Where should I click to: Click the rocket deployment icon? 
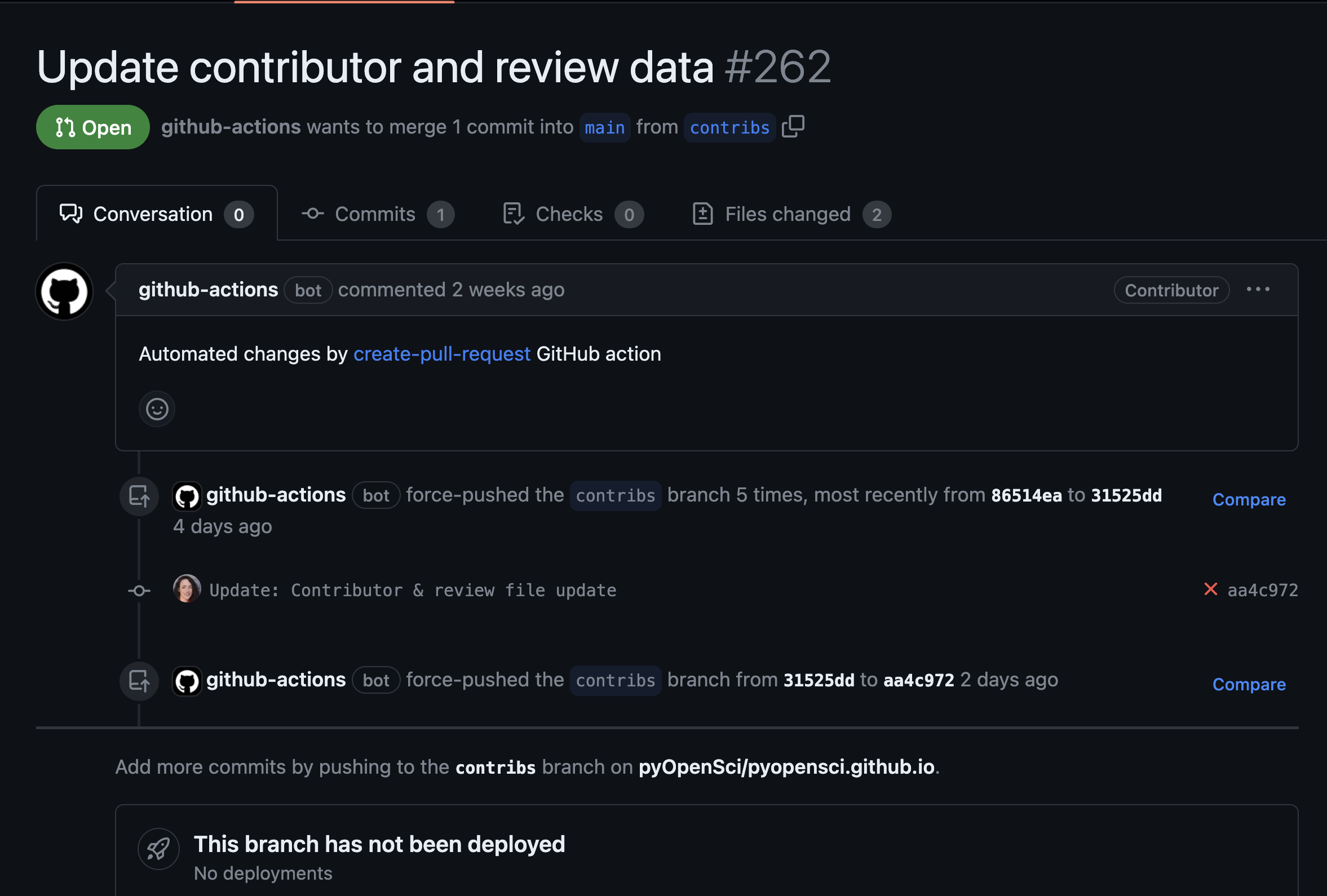tap(158, 849)
